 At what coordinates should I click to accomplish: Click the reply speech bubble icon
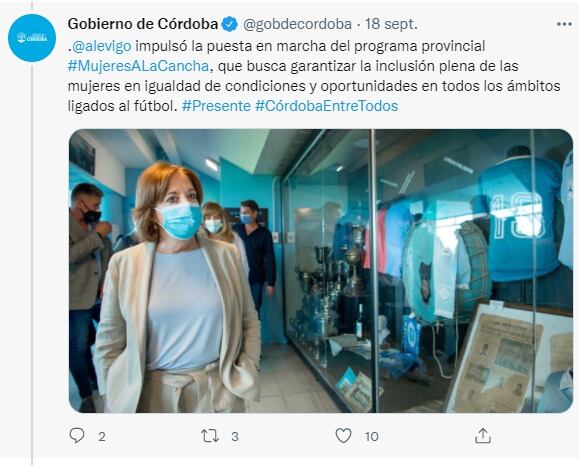77,436
